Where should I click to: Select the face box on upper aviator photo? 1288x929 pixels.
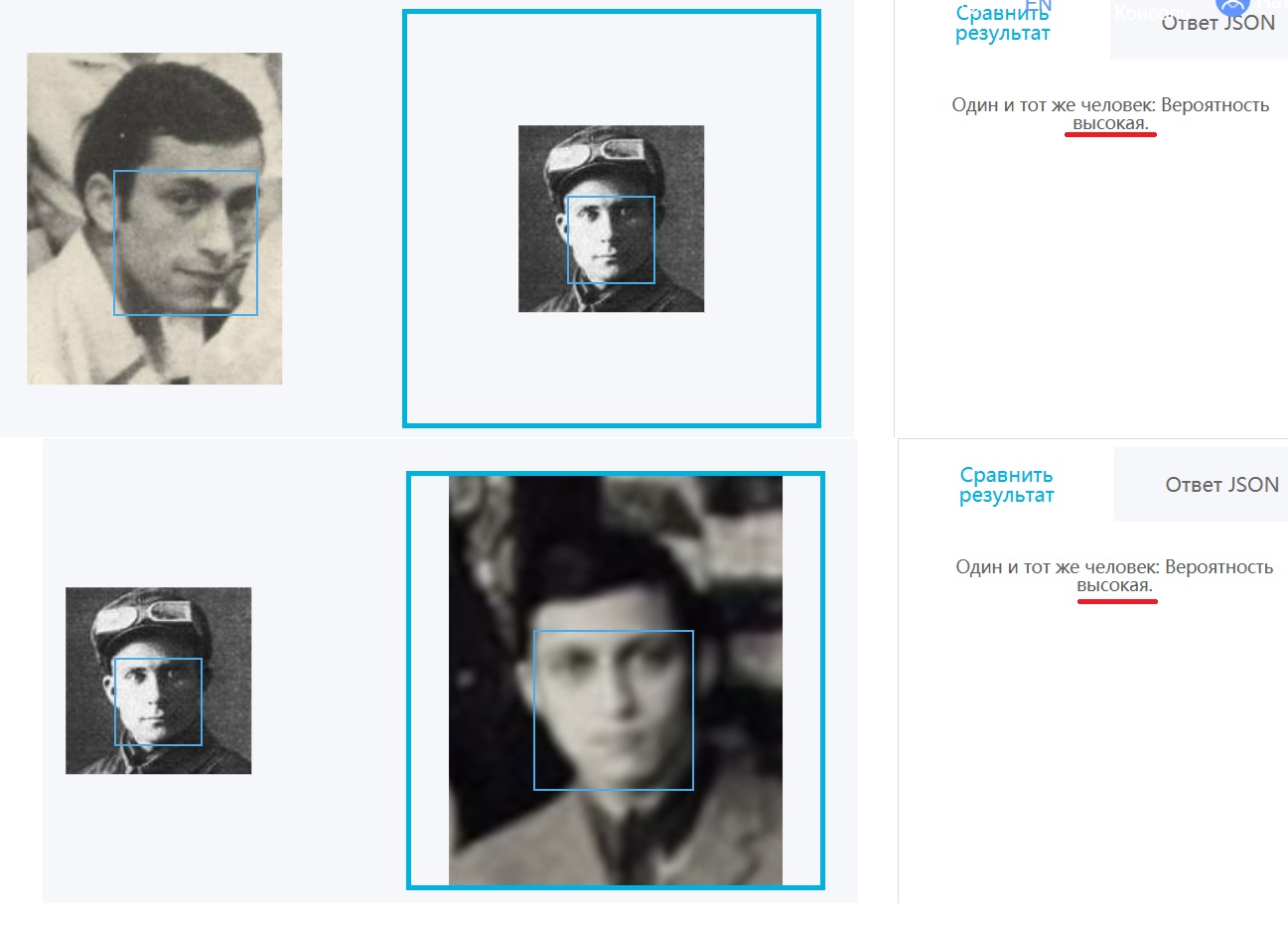click(610, 239)
